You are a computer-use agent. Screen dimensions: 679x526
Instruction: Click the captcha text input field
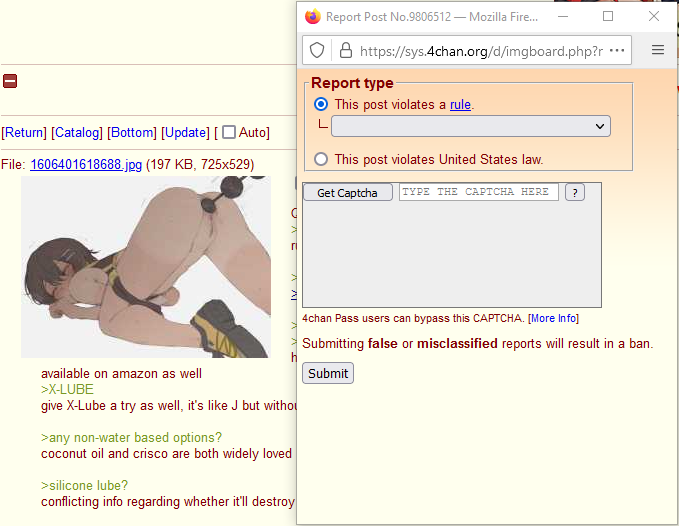[x=479, y=192]
